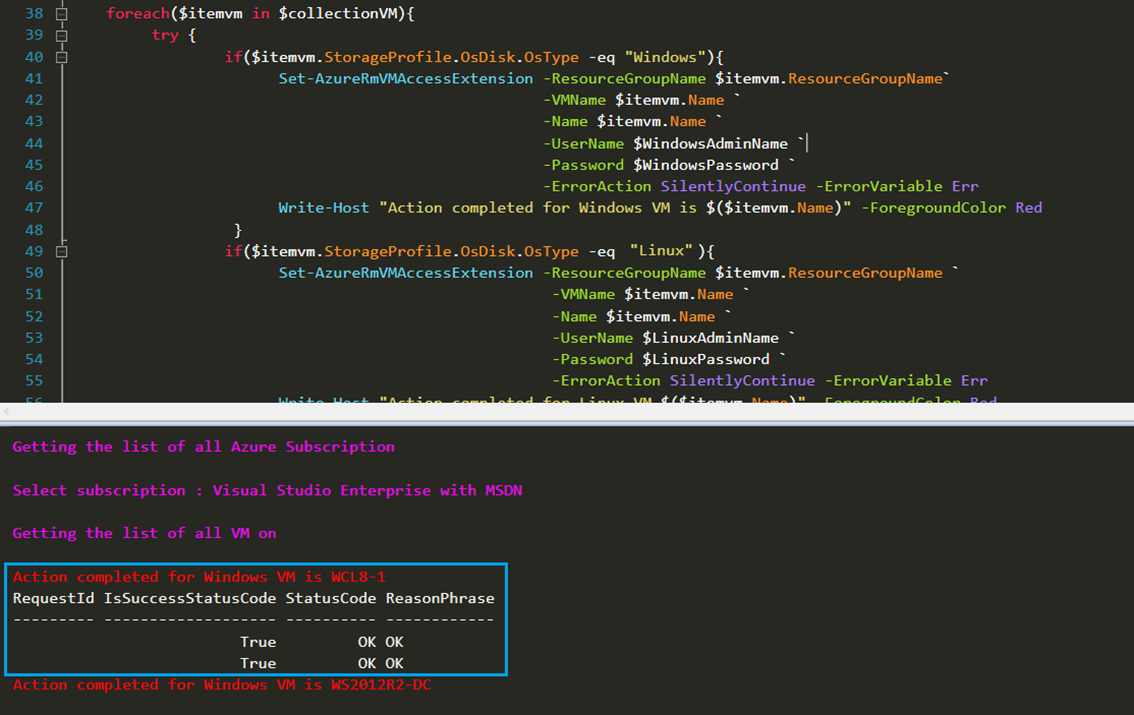Collapse the Windows if block on line 40
Viewport: 1134px width, 715px height.
click(x=61, y=57)
